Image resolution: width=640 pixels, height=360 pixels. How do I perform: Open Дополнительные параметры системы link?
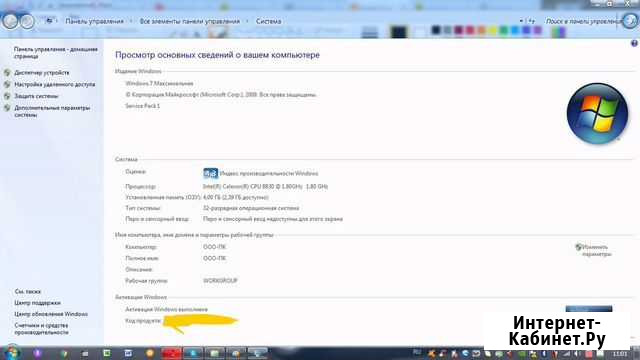pos(52,111)
